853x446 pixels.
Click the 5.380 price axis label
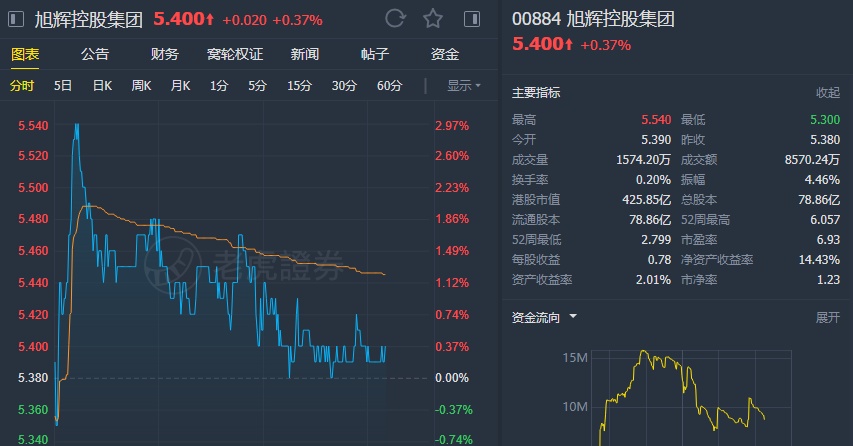coord(33,377)
